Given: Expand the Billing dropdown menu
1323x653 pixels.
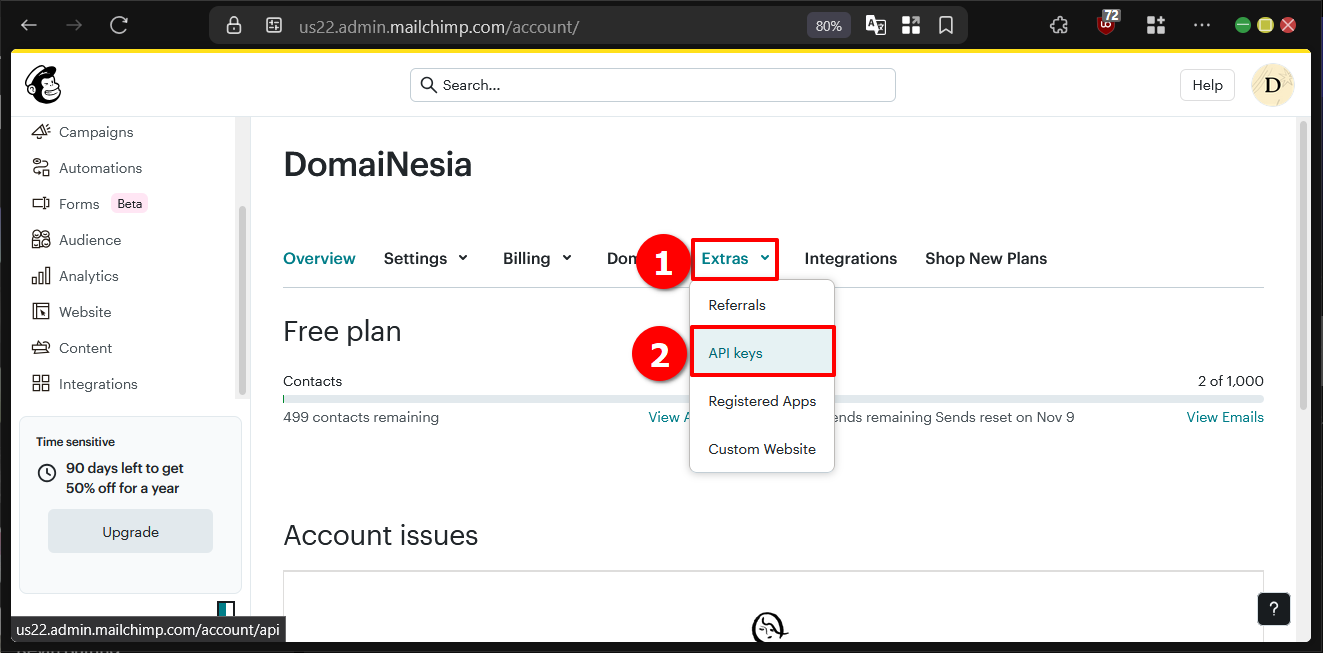Looking at the screenshot, I should pyautogui.click(x=536, y=258).
